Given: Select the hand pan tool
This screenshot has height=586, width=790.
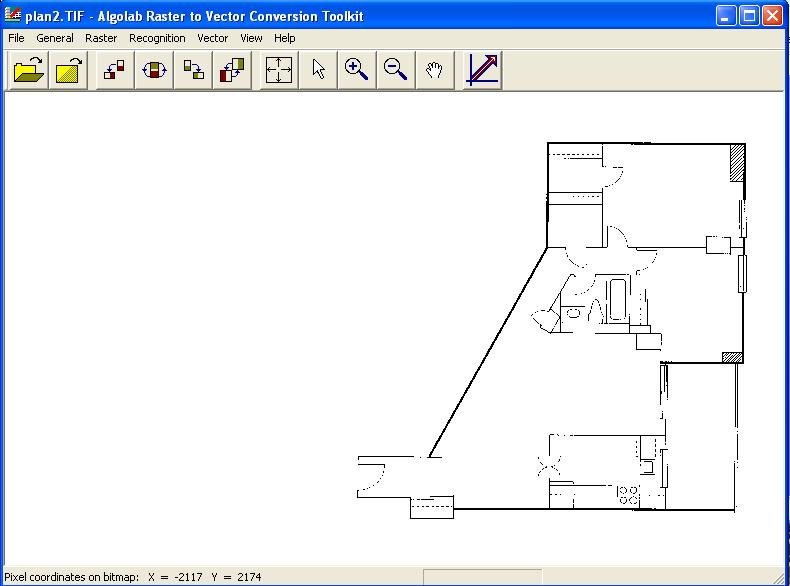Looking at the screenshot, I should [x=435, y=70].
